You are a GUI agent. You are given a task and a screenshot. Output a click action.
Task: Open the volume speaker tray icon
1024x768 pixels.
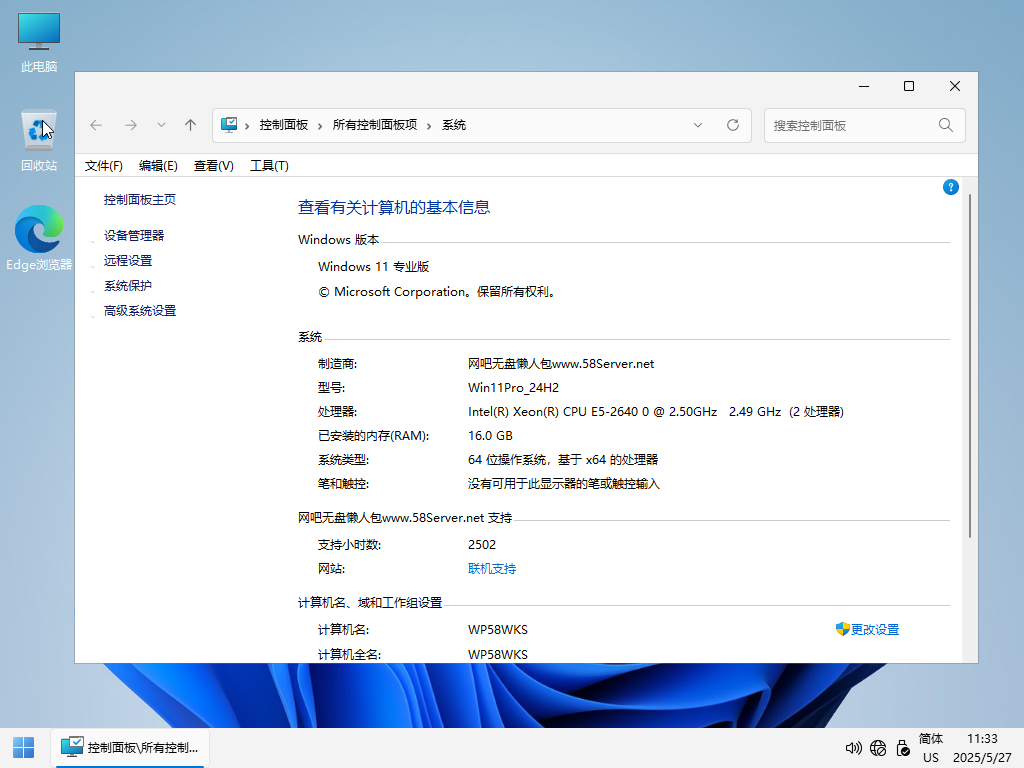point(853,748)
